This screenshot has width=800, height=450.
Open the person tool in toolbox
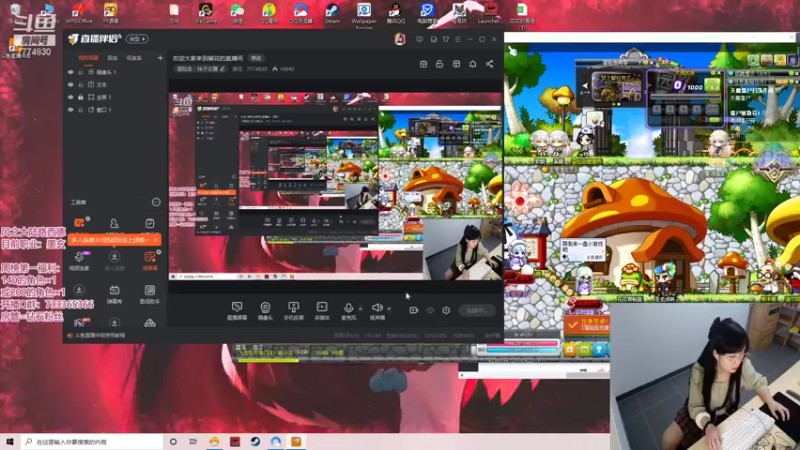[x=114, y=223]
